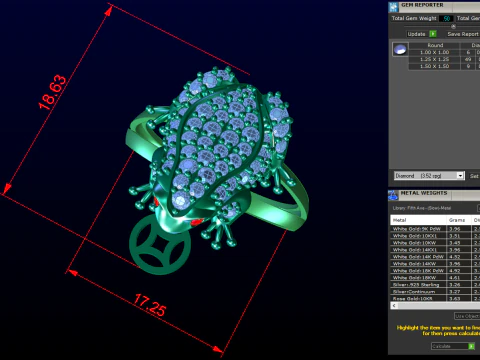Click the Update button label
Screen dimensions: 480x360
416,34
